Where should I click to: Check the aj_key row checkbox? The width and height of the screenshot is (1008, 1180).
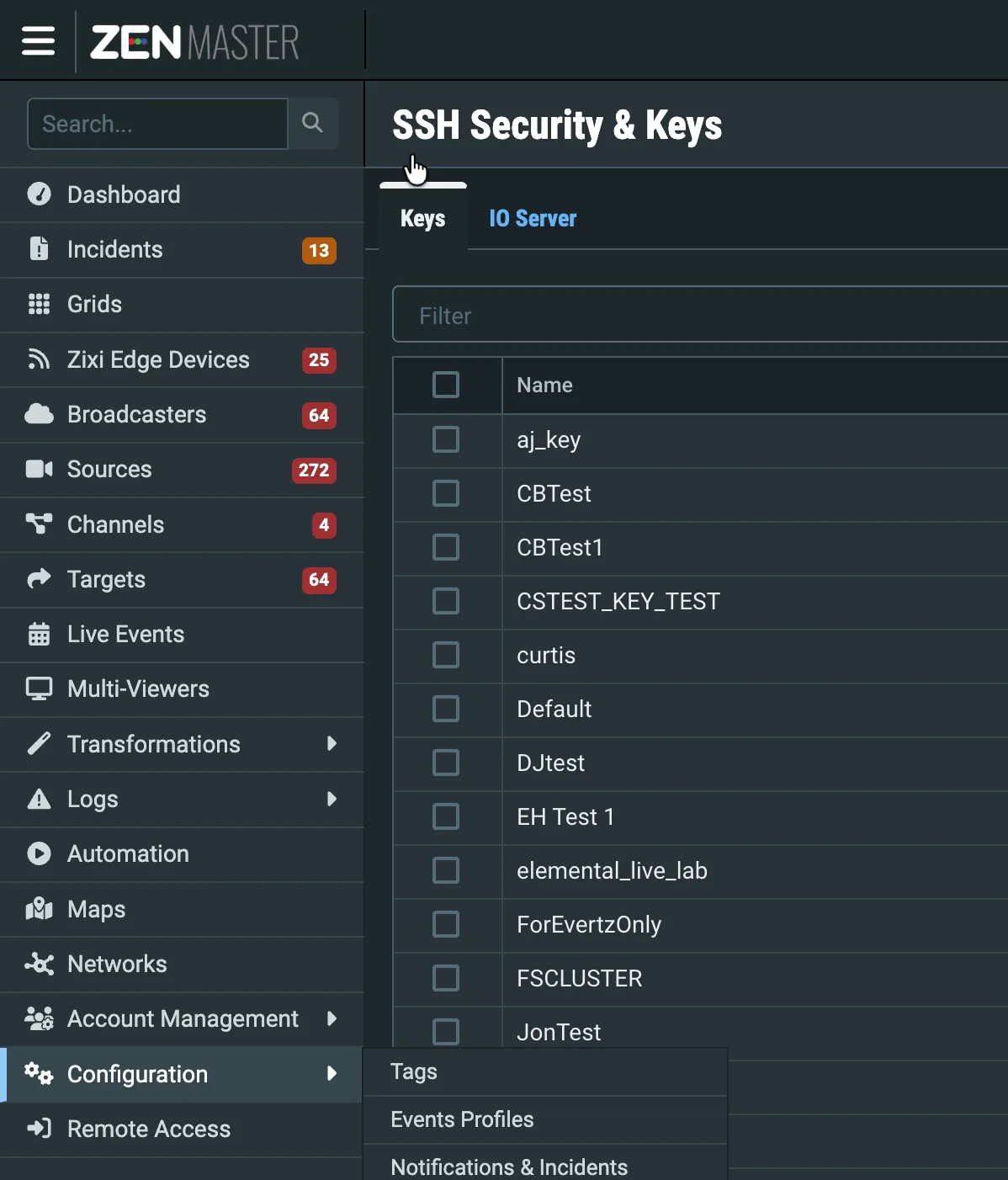point(445,439)
